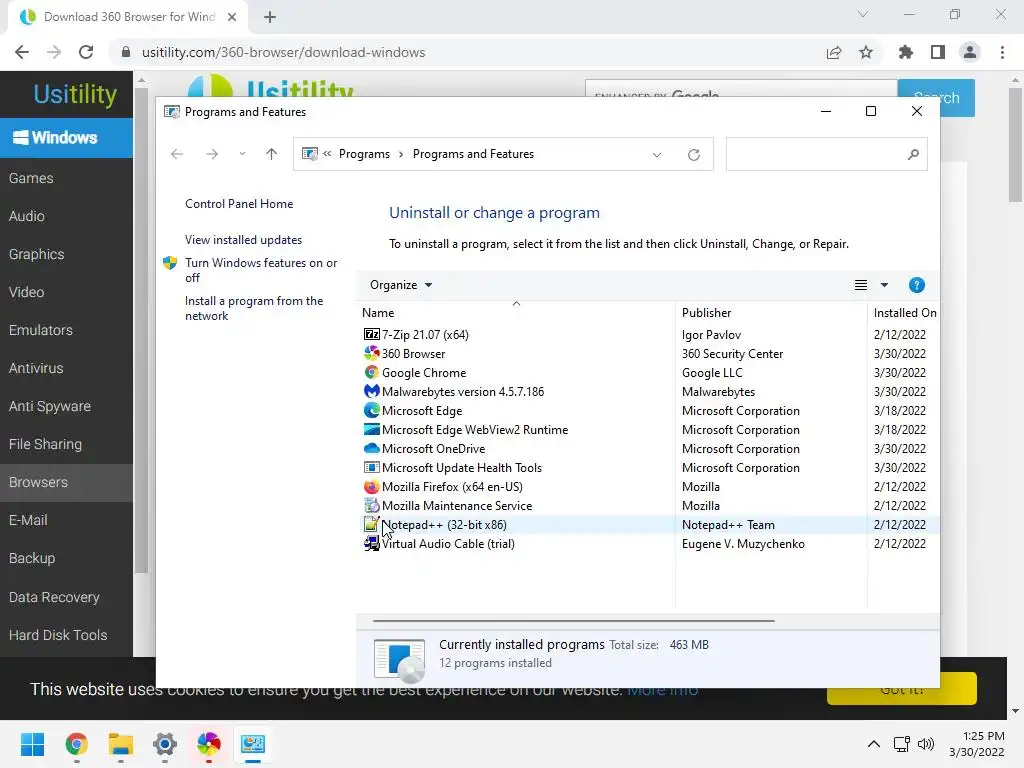The image size is (1024, 768).
Task: Sort programs by Publisher column
Action: [771, 312]
